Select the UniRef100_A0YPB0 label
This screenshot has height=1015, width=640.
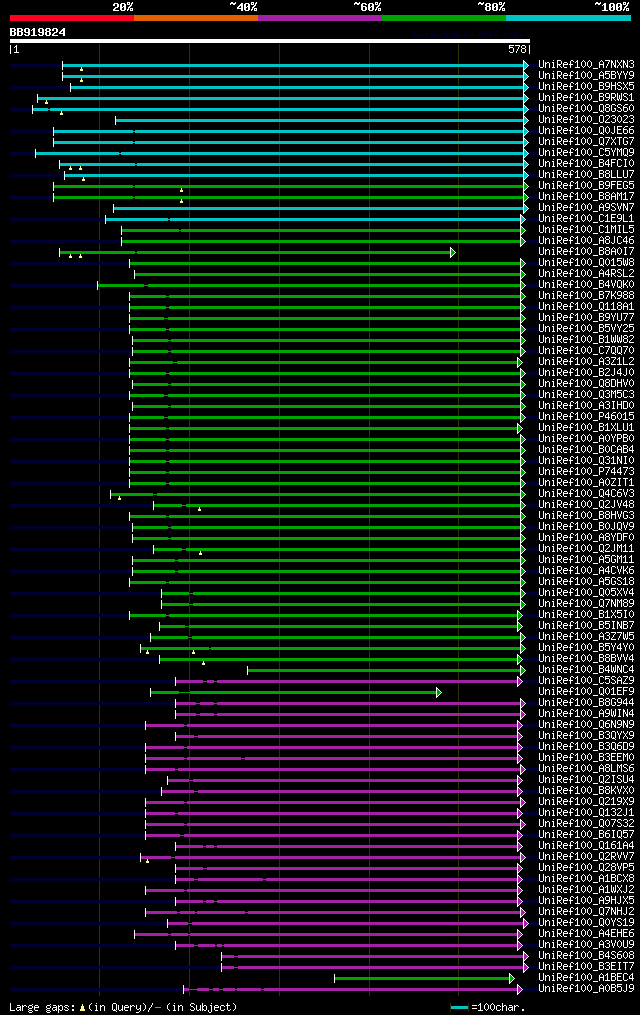click(x=586, y=439)
